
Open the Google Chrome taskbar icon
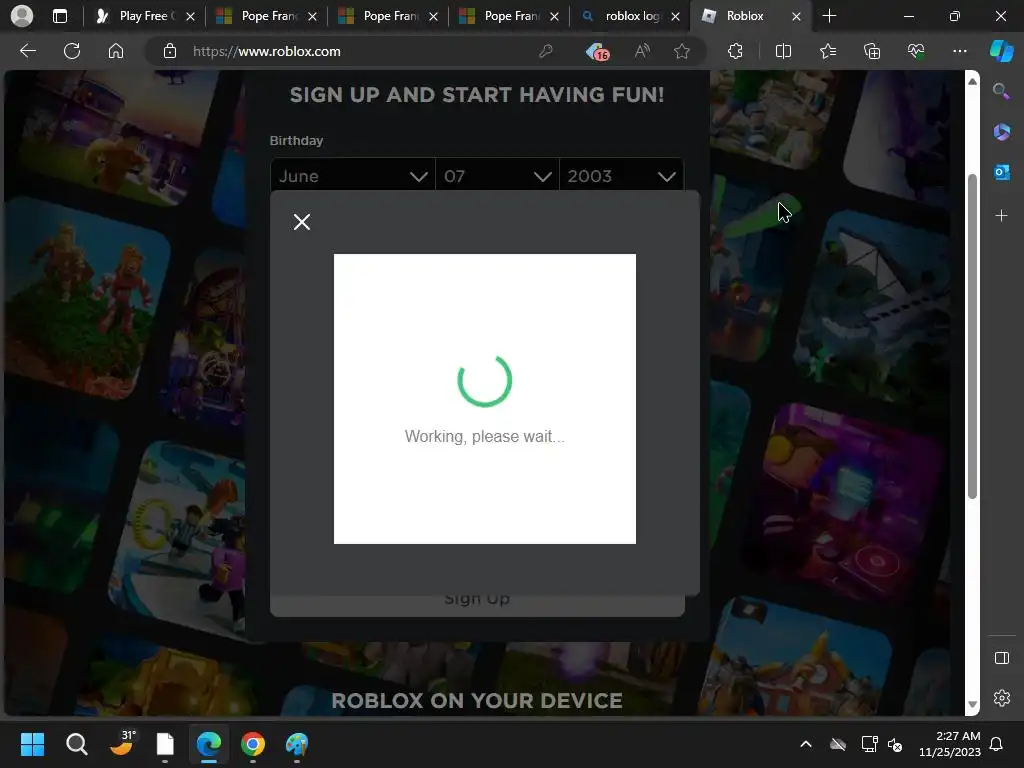click(x=253, y=744)
